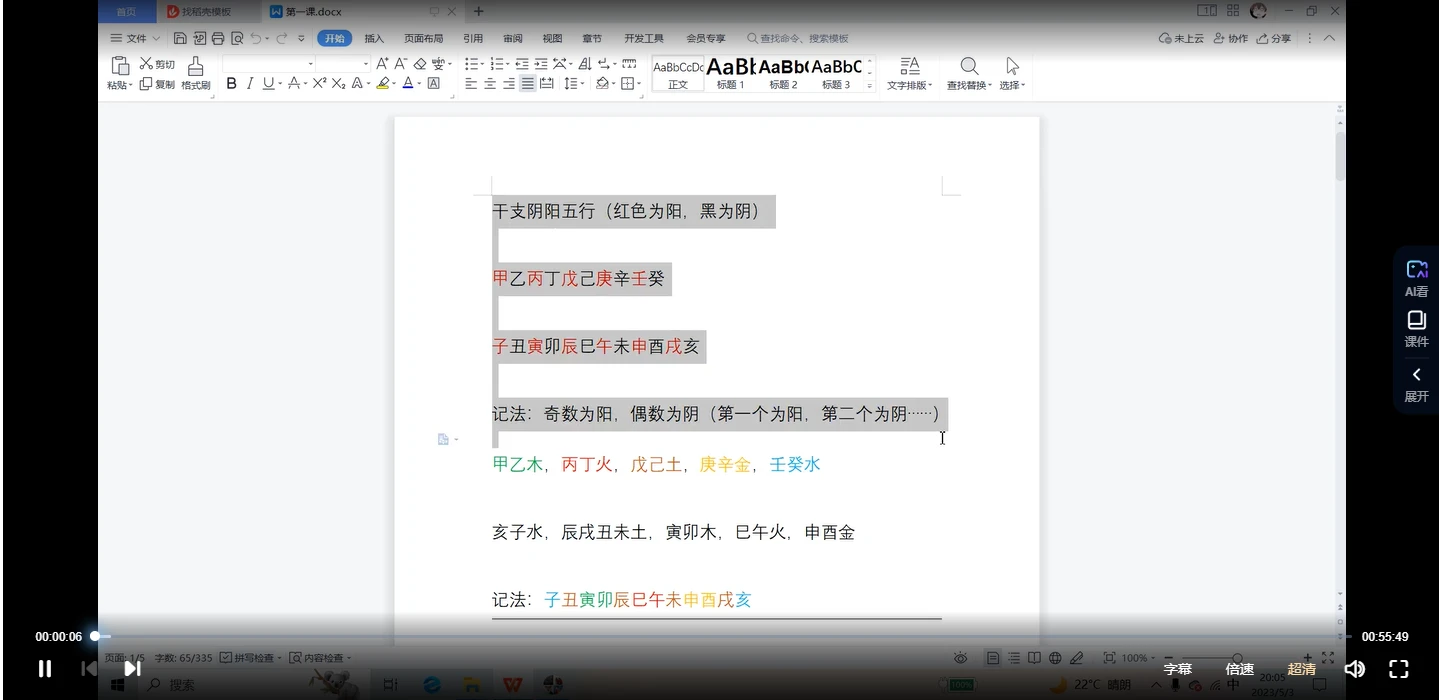Click the Save icon in quick access bar
The width and height of the screenshot is (1439, 700).
click(x=180, y=38)
